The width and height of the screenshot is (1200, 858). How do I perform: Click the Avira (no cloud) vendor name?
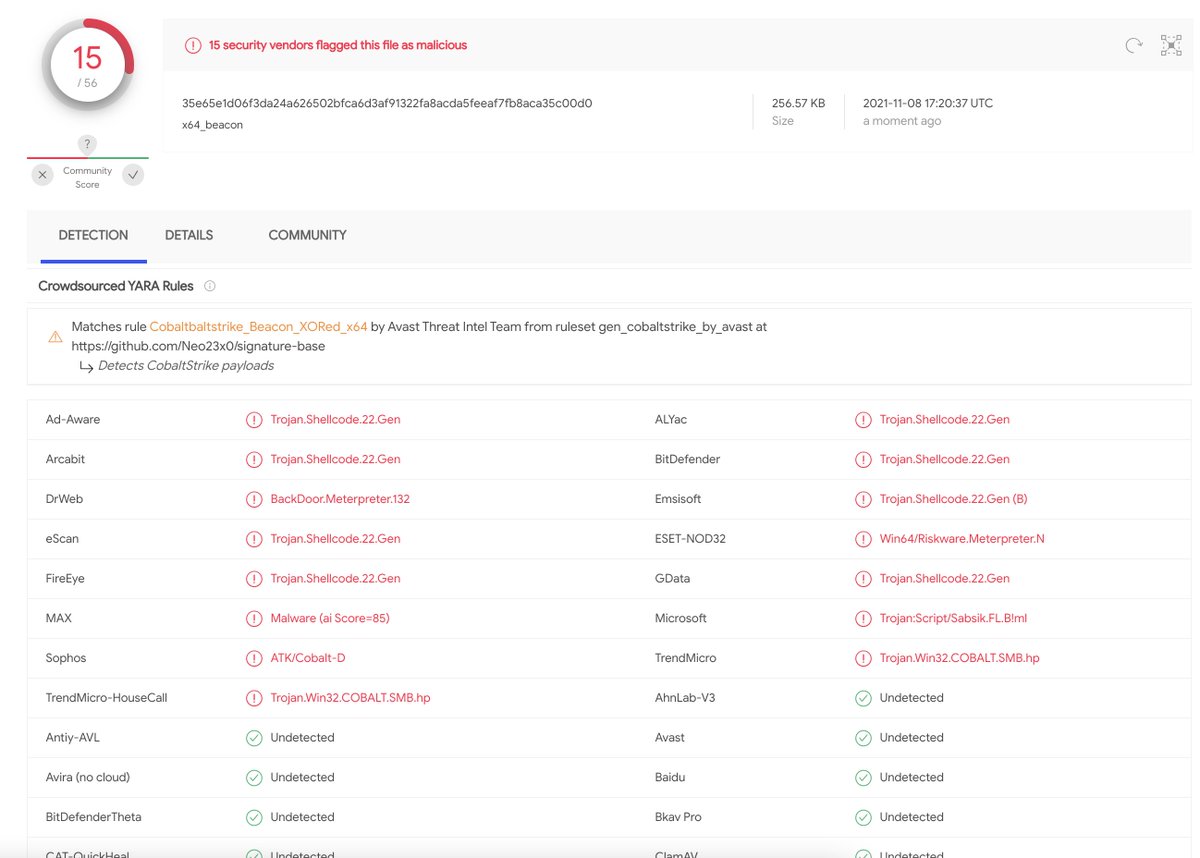88,777
